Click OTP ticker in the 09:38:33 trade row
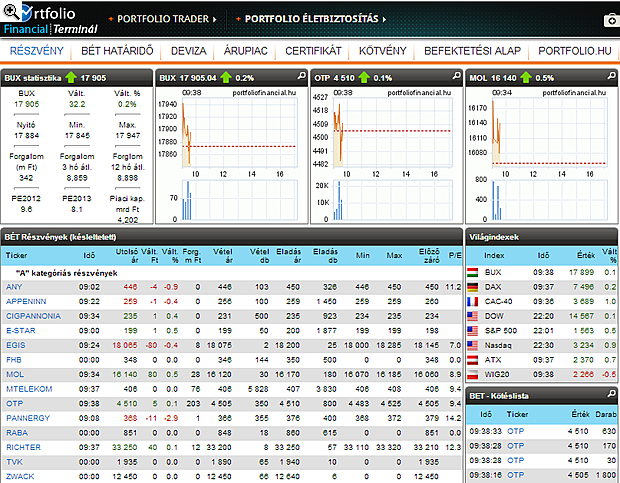 pos(516,431)
